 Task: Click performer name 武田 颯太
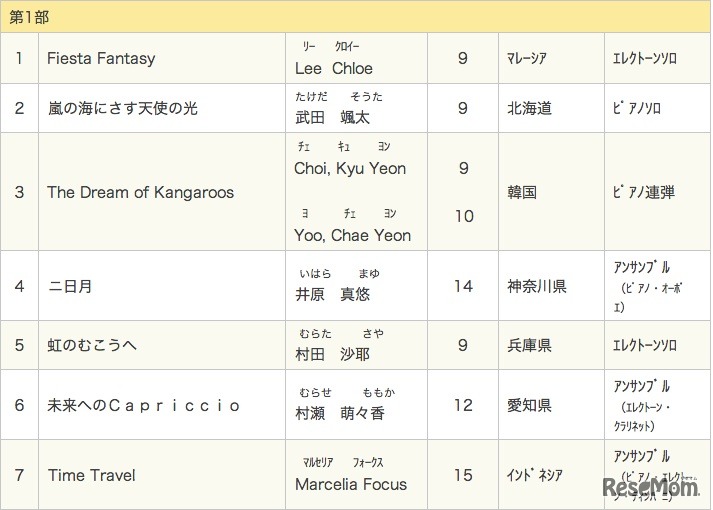(332, 117)
